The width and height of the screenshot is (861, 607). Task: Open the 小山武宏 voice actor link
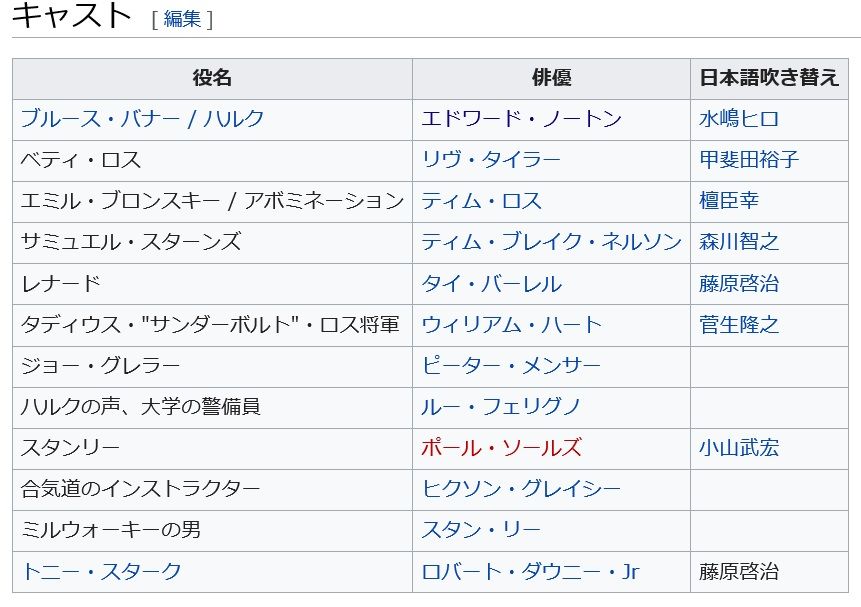coord(739,448)
